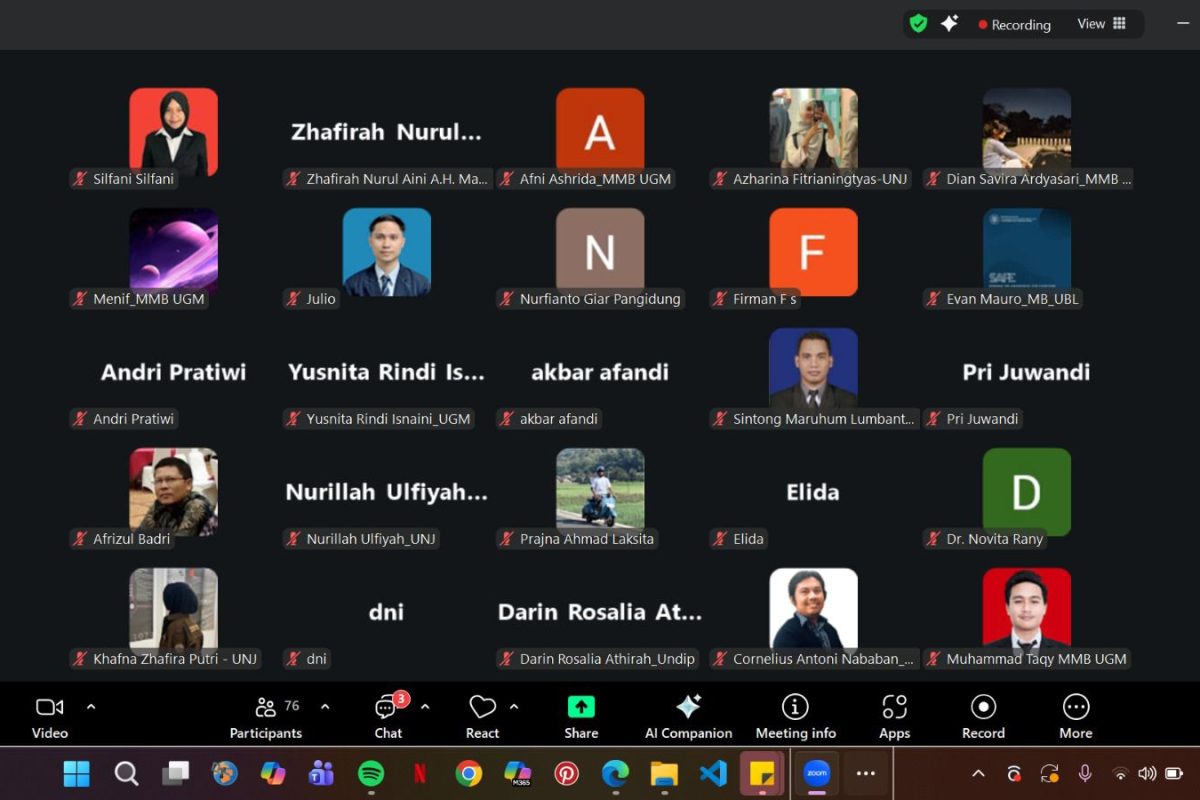Screen dimensions: 1200x800
Task: Select Julio's video tile
Action: tap(386, 252)
